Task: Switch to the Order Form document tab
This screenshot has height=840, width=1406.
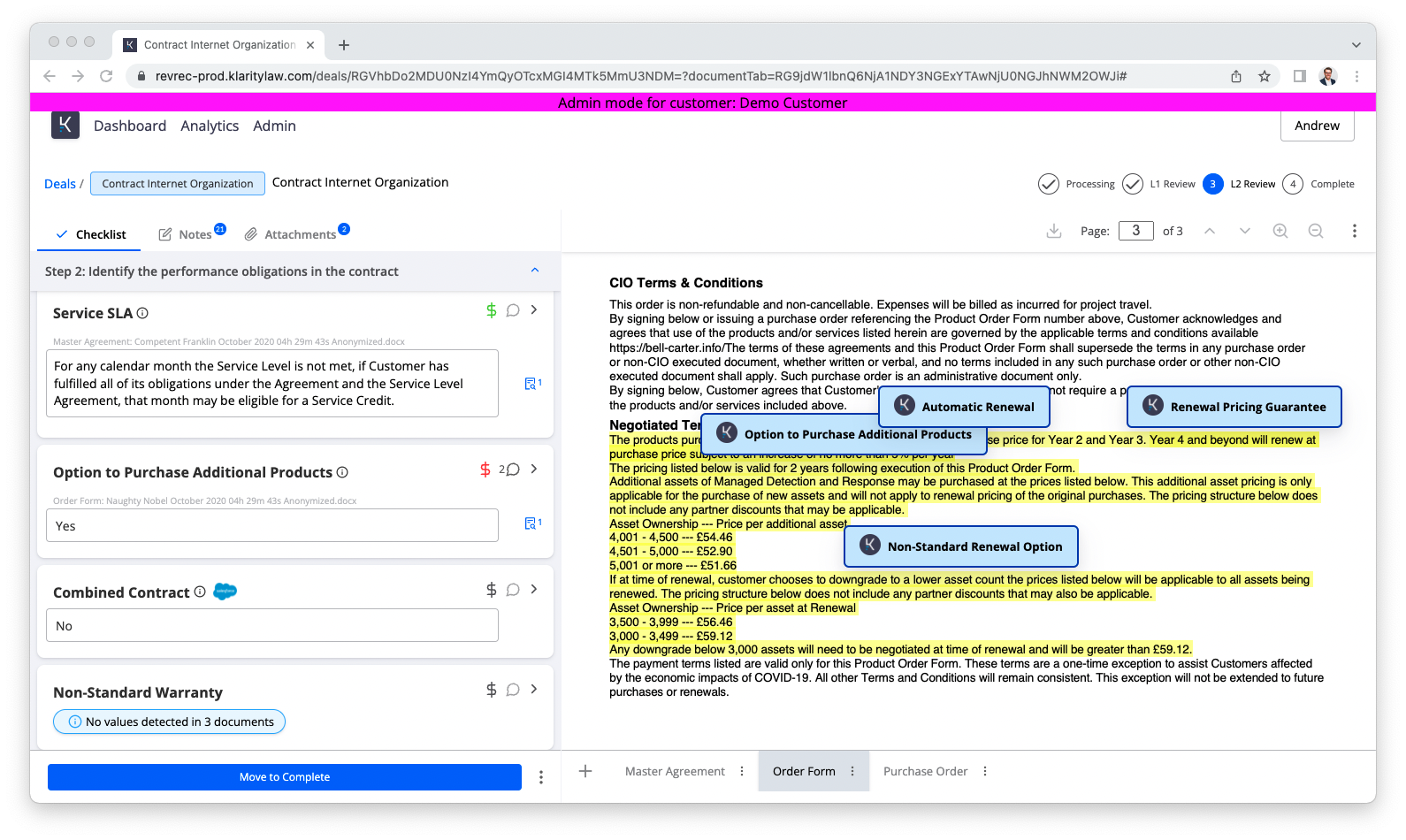Action: (x=804, y=771)
